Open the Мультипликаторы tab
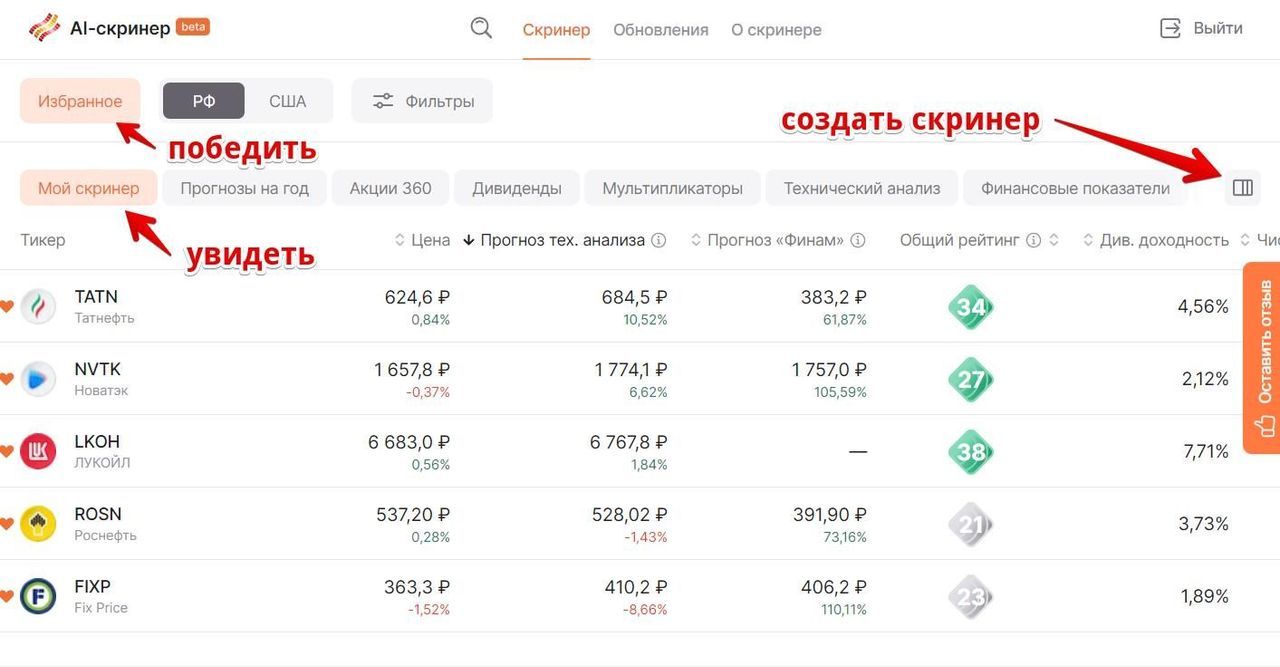The height and width of the screenshot is (667, 1280). pos(673,188)
